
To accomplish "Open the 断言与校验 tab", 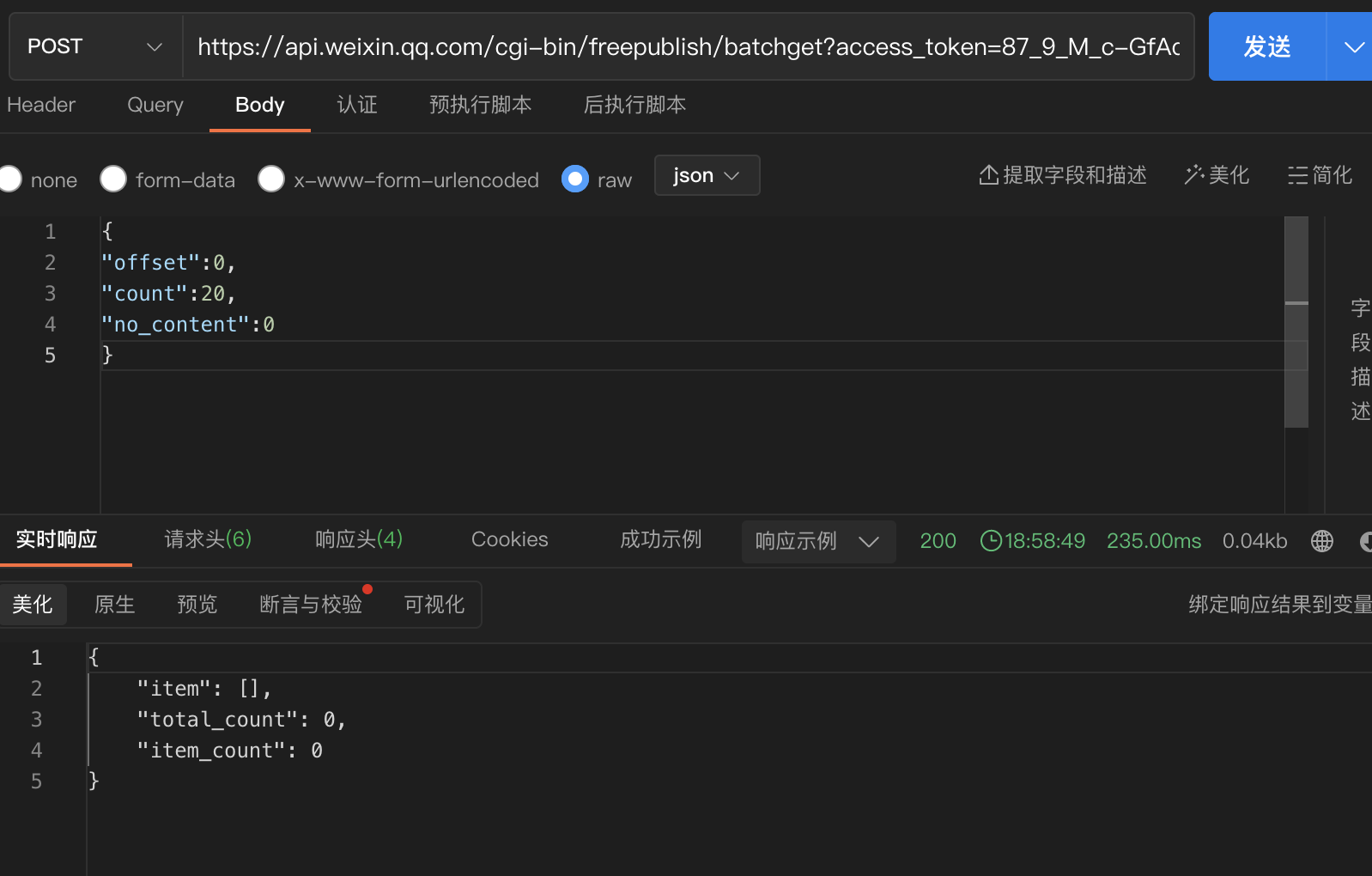I will pyautogui.click(x=311, y=605).
